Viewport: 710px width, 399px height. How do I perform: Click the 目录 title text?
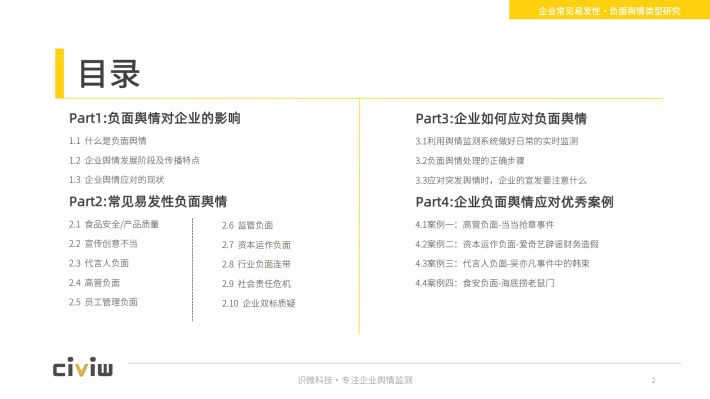coord(109,74)
